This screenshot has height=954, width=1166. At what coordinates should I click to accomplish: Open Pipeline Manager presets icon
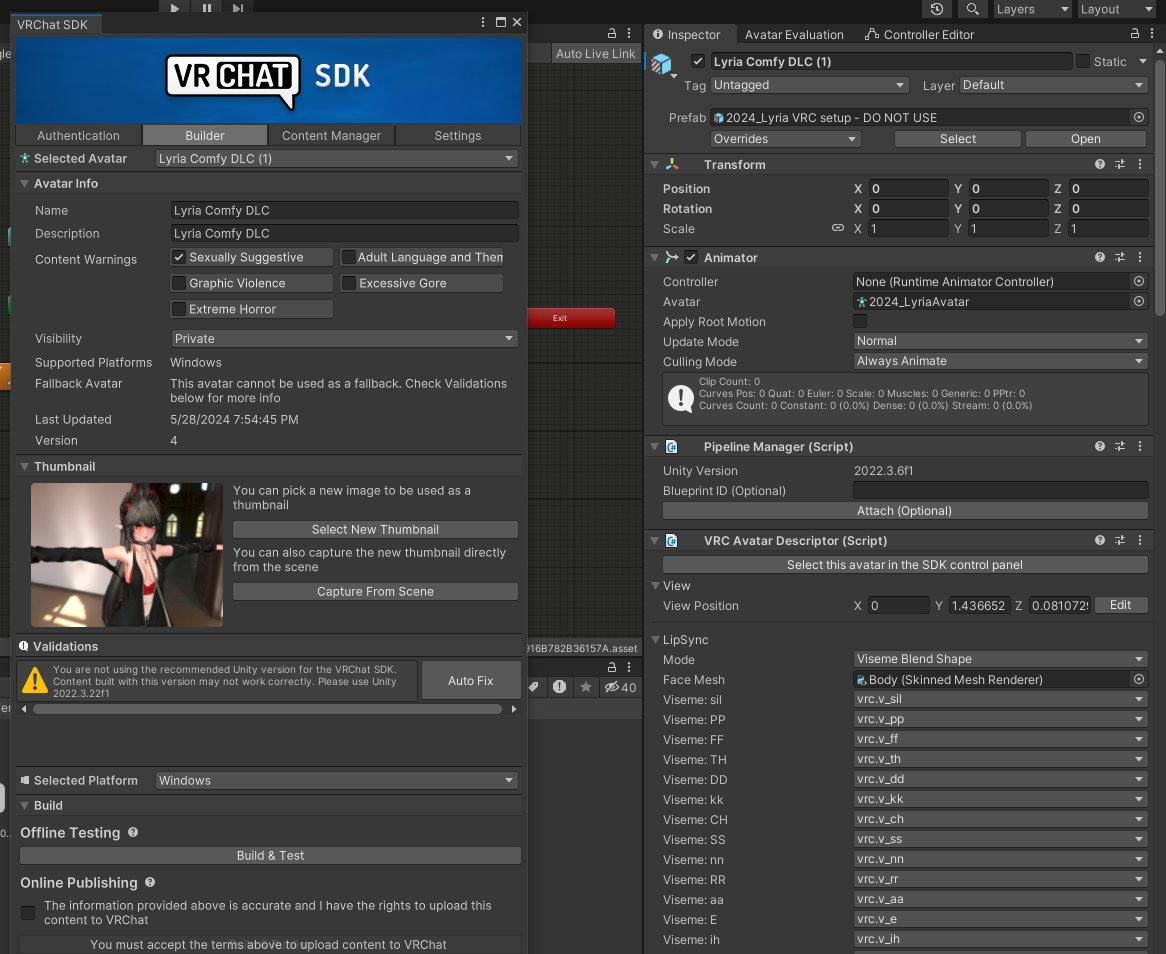coord(1120,446)
